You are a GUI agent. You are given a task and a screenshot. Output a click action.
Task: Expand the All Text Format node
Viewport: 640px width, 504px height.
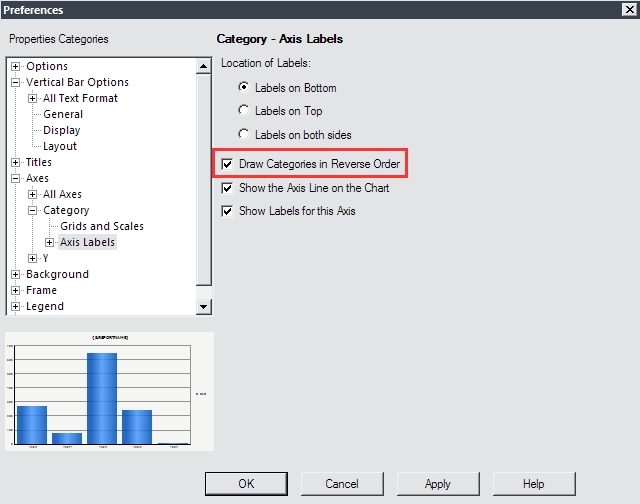[33, 99]
